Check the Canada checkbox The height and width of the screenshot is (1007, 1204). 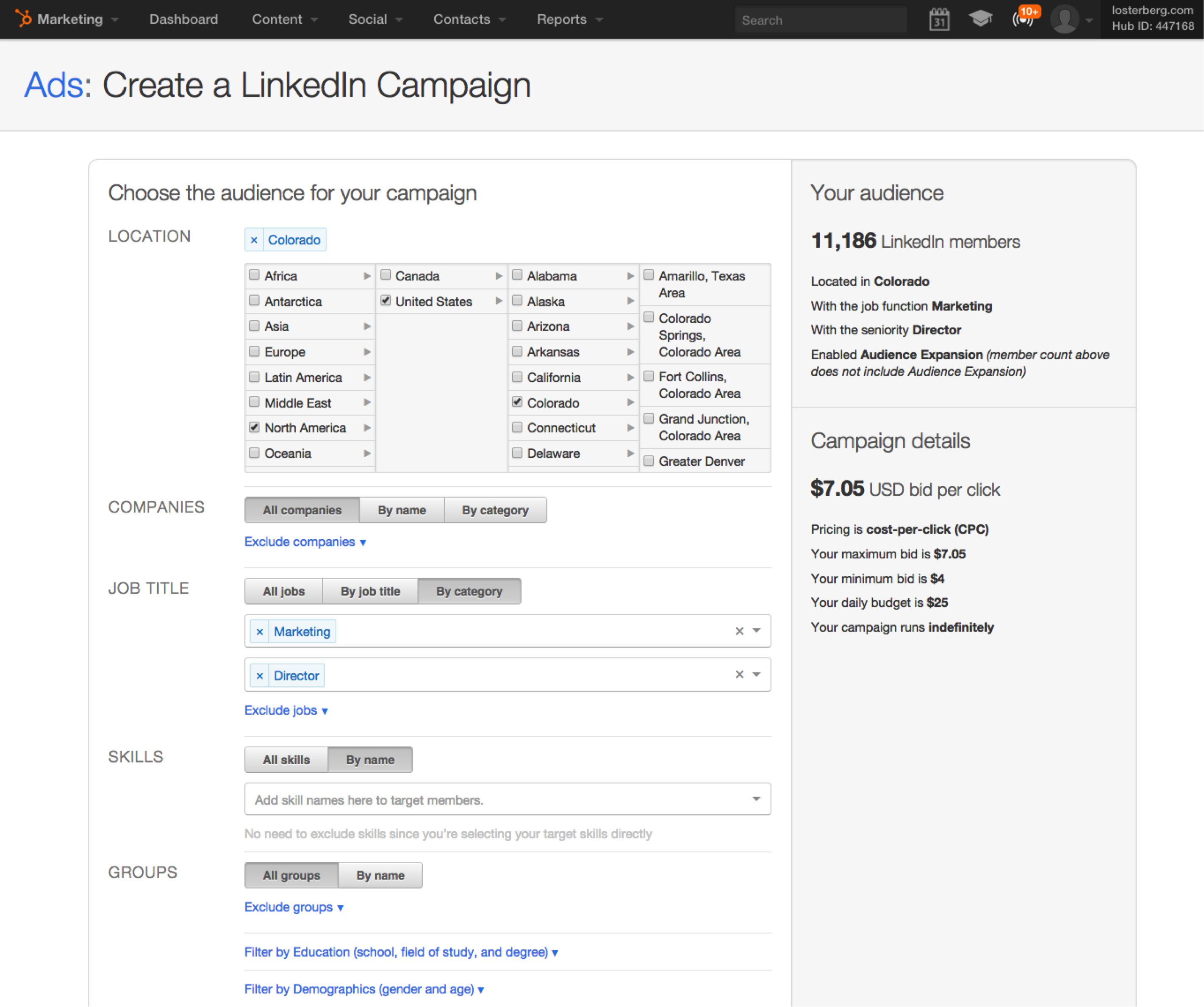[x=386, y=275]
